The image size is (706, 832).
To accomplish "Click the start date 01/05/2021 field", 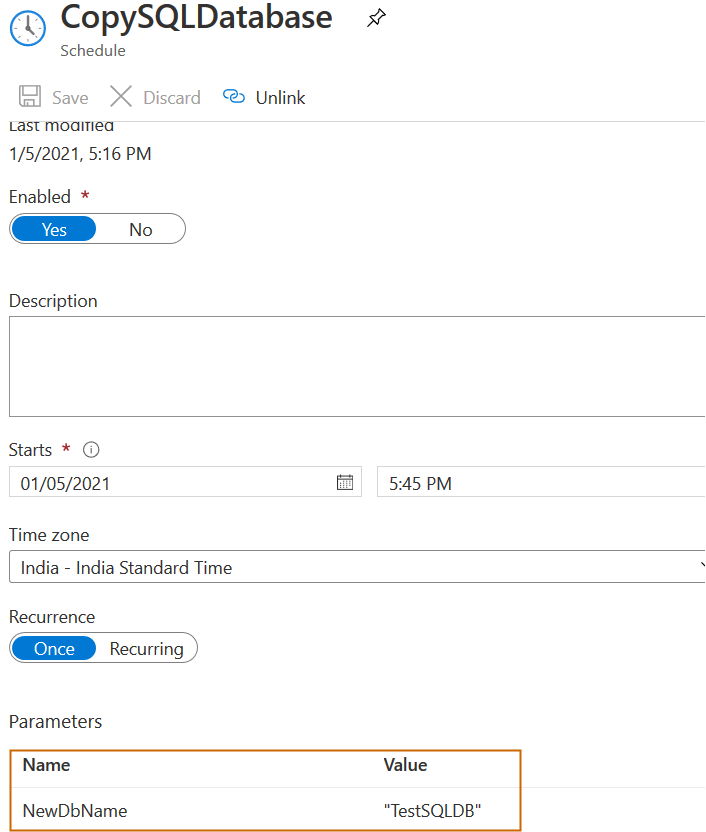I will pyautogui.click(x=170, y=483).
